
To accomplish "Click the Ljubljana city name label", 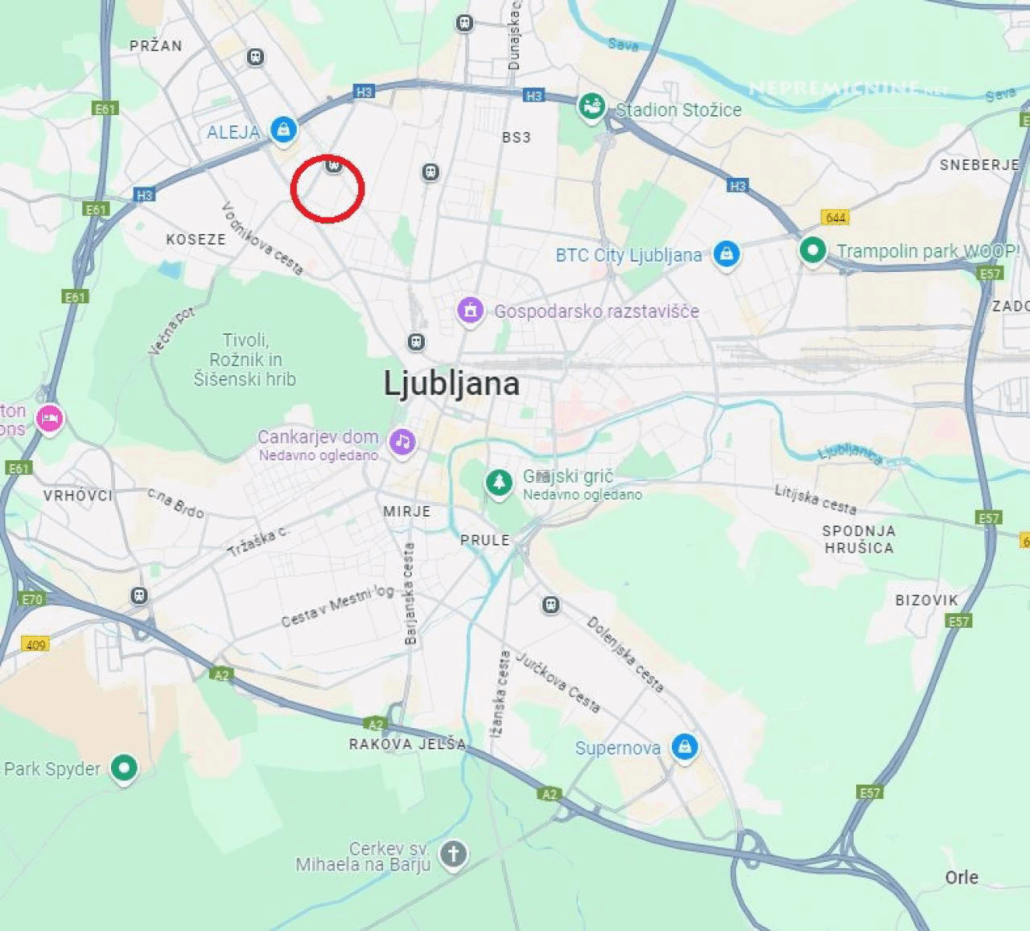I will [451, 384].
